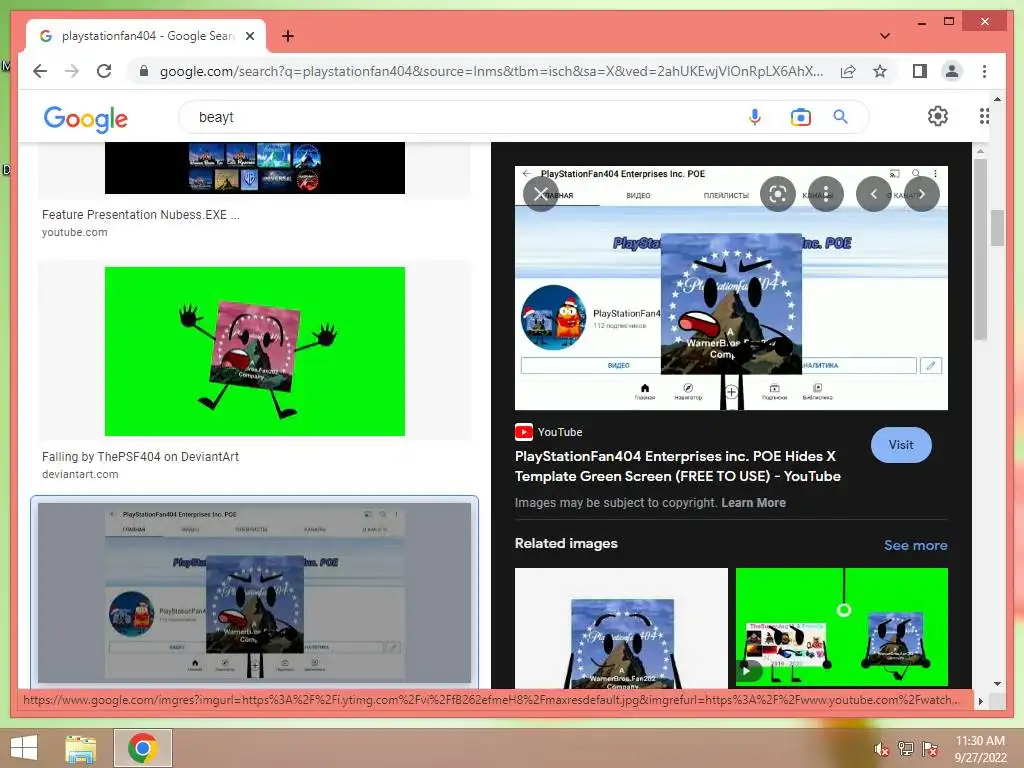The height and width of the screenshot is (768, 1024).
Task: Click the Feature Presentation Nubess.EXE title
Action: tap(140, 214)
